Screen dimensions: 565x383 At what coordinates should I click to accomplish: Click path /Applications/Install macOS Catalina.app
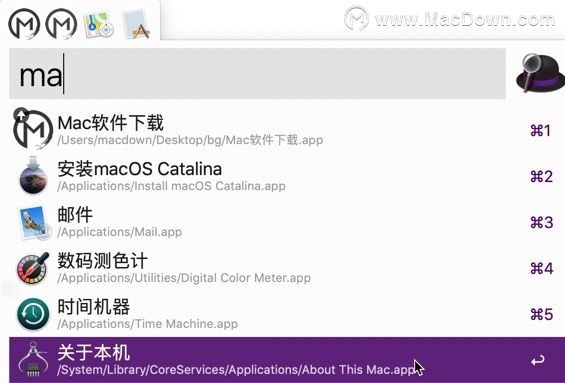(171, 186)
